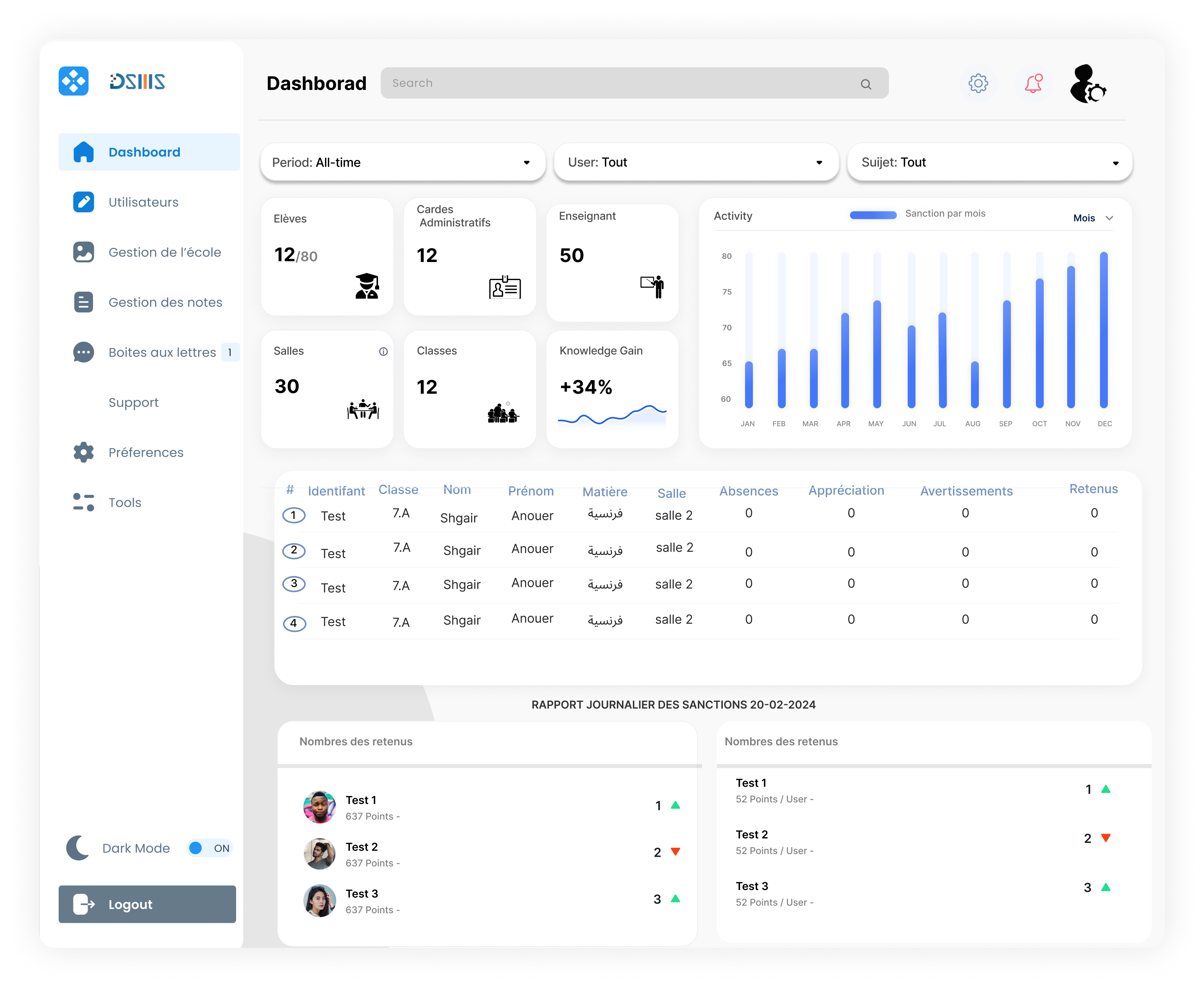Click the Dashboard home icon in sidebar
1204x987 pixels.
[84, 152]
